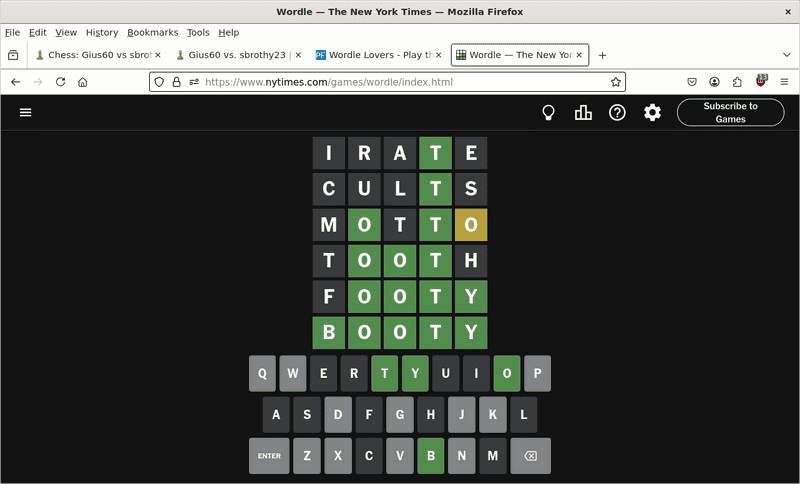
Task: Open the Tools menu
Action: coord(198,33)
